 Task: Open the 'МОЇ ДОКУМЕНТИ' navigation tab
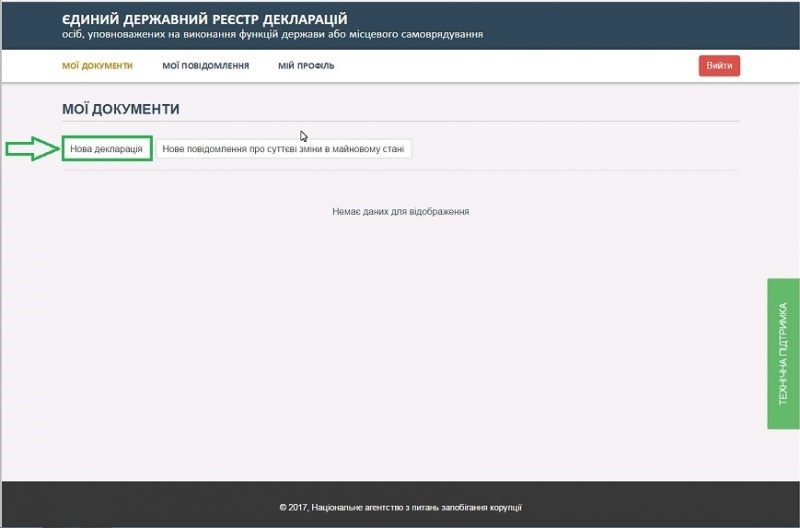coord(97,66)
